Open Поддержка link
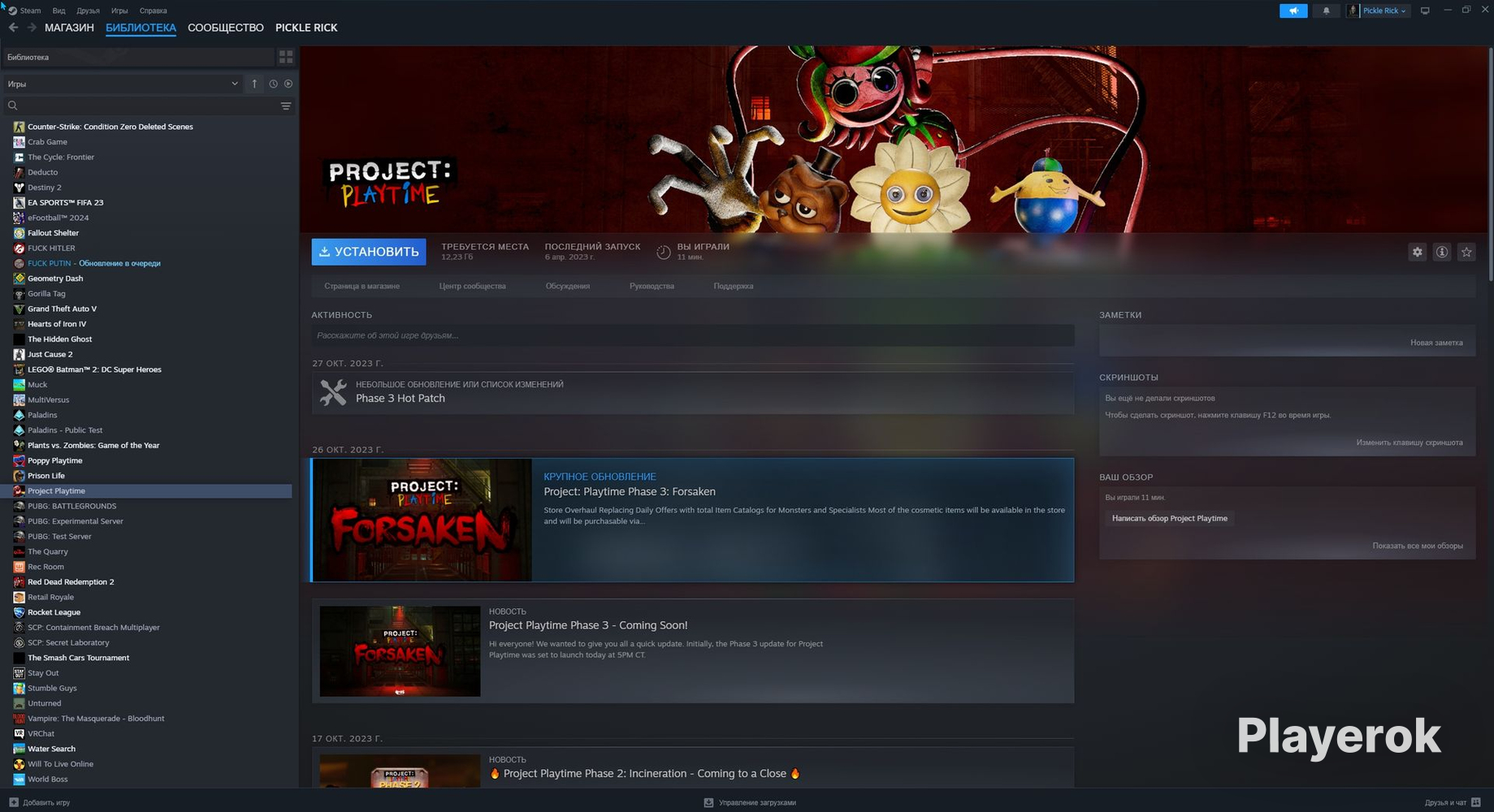The height and width of the screenshot is (812, 1494). pyautogui.click(x=734, y=286)
